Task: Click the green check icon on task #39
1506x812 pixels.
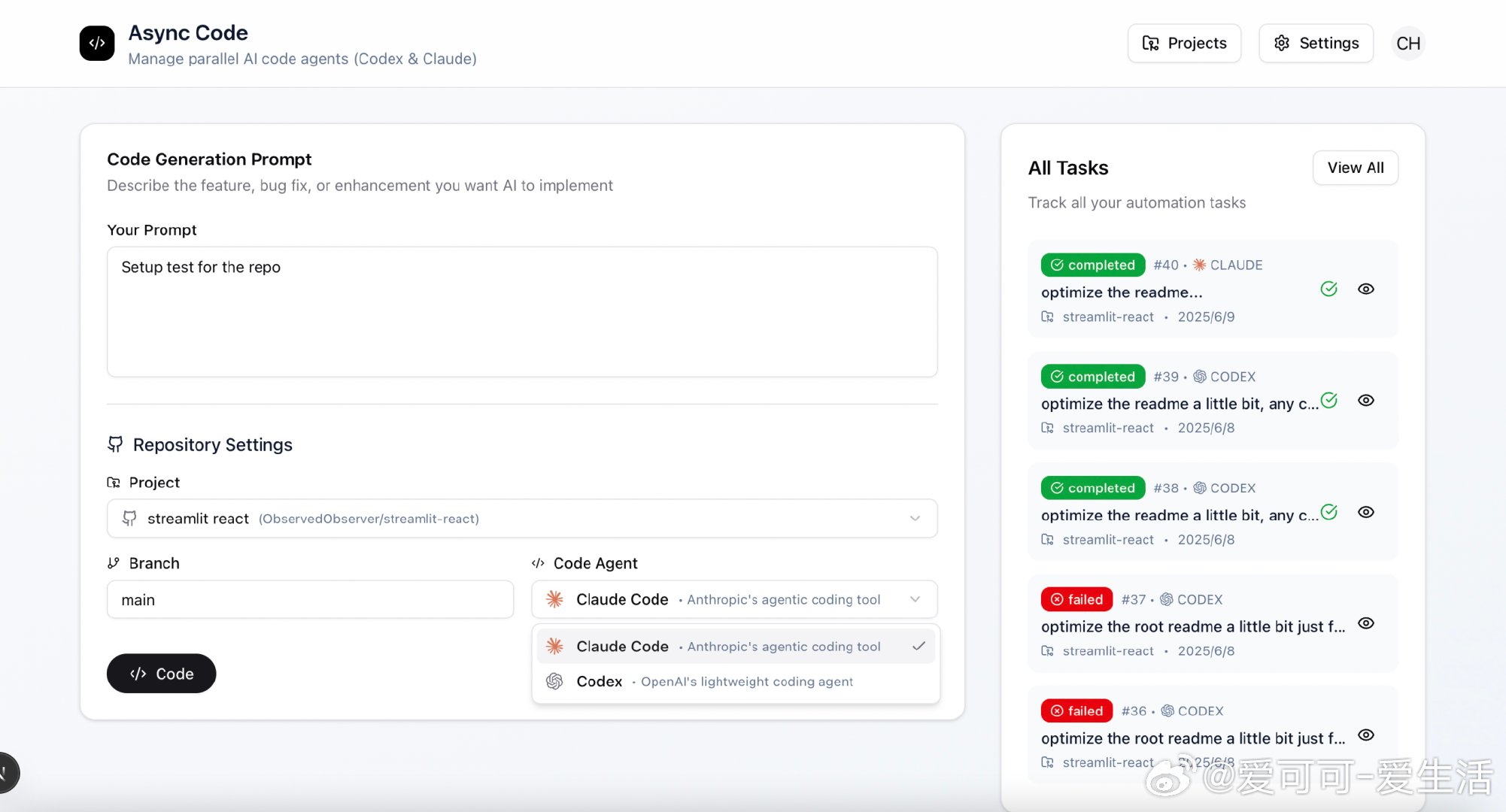Action: pyautogui.click(x=1329, y=400)
